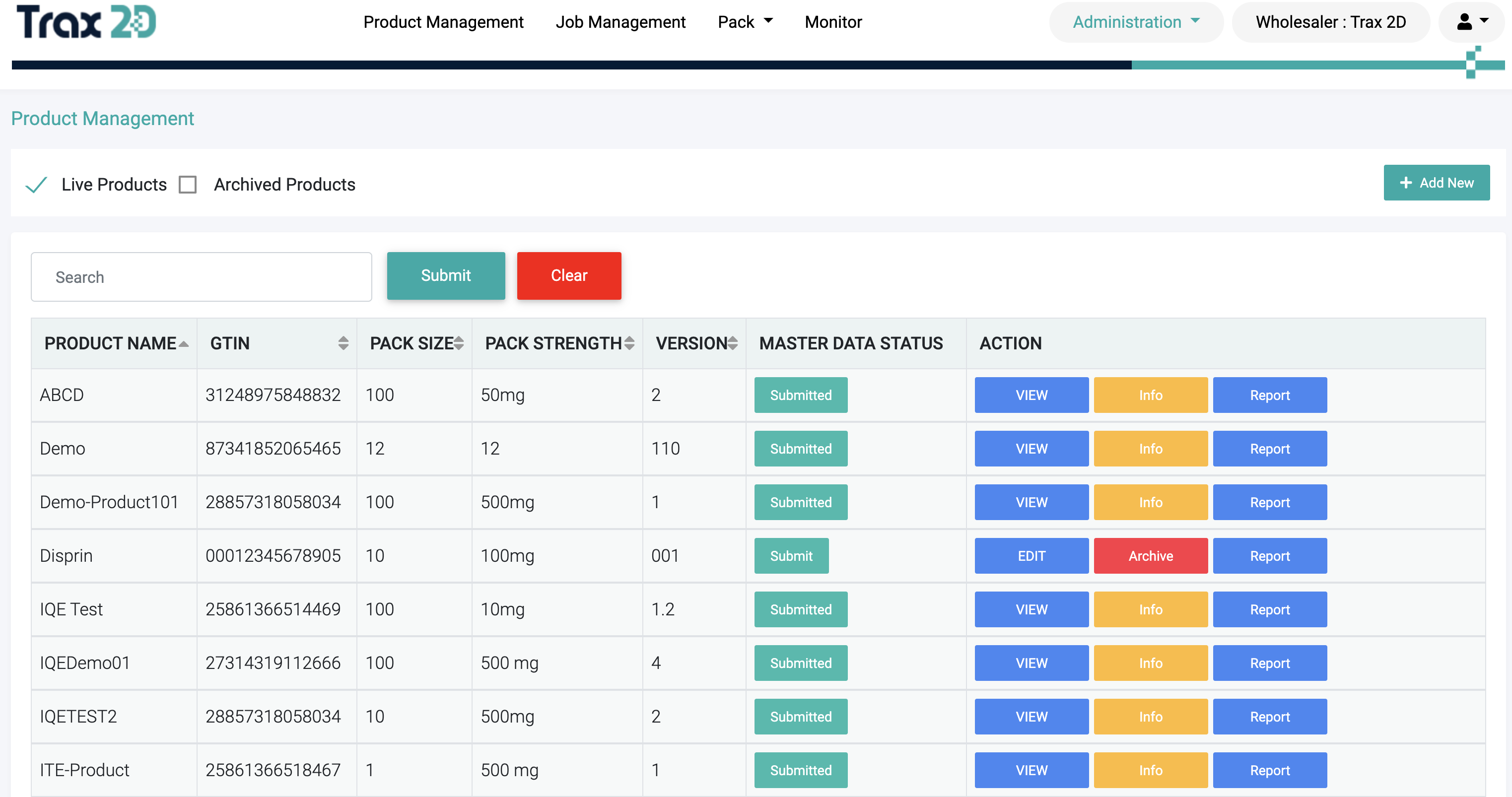Show Info for ITE-Product
This screenshot has width=1512, height=797.
click(1151, 770)
